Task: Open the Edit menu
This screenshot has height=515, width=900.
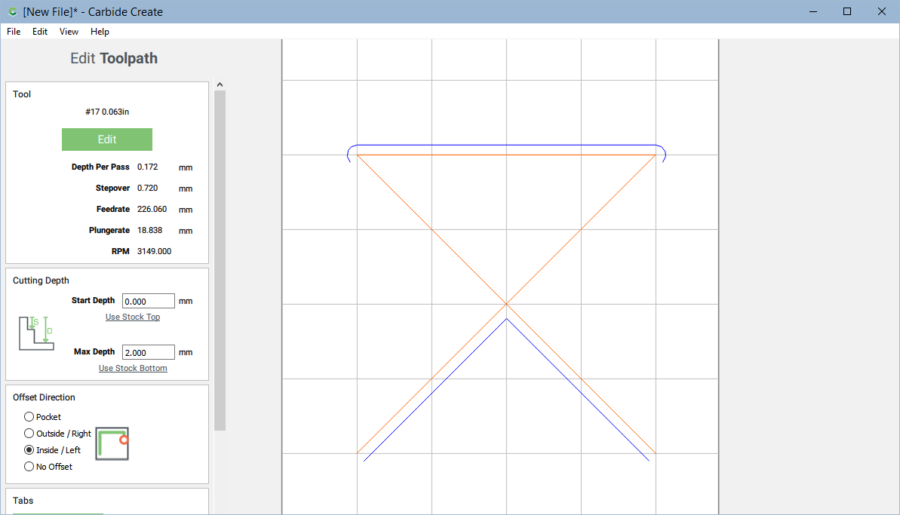Action: pos(40,32)
